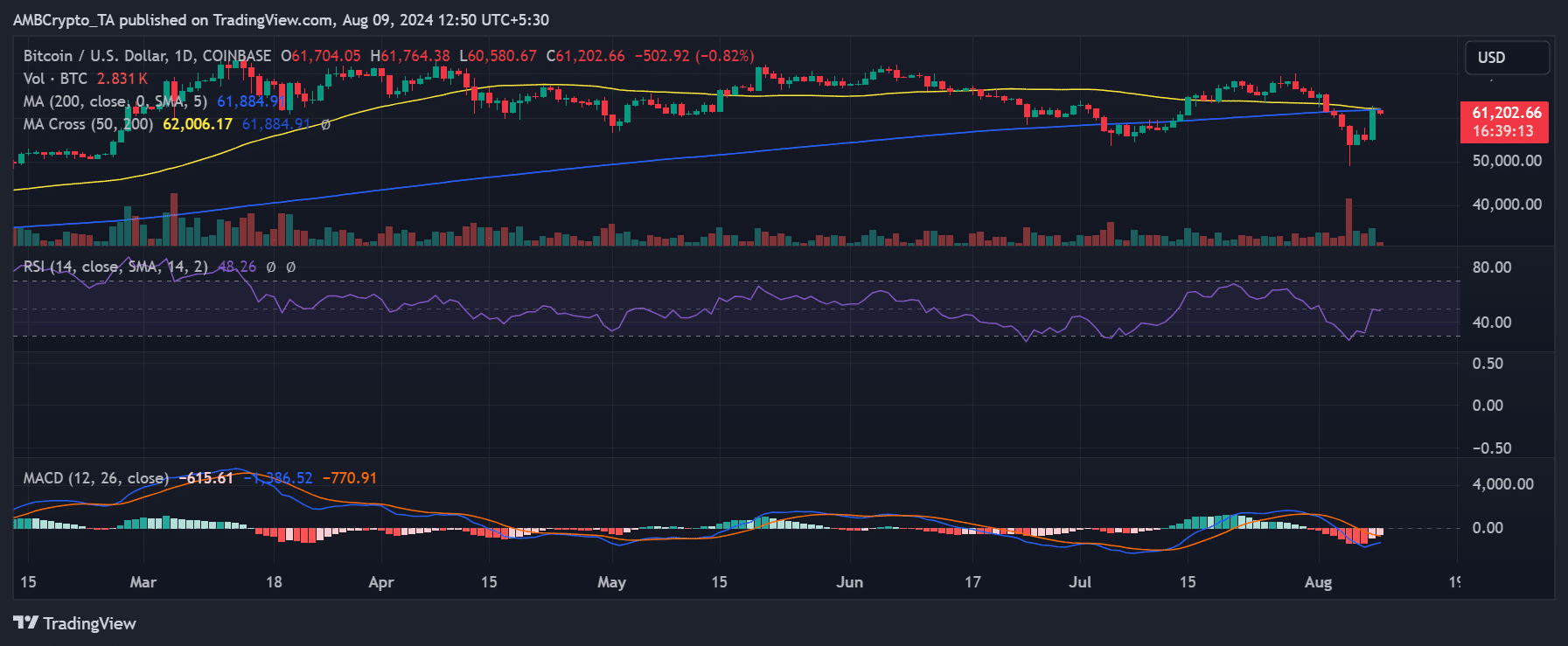Click the TradingView logo at the bottom
This screenshot has width=1568, height=646.
75,623
